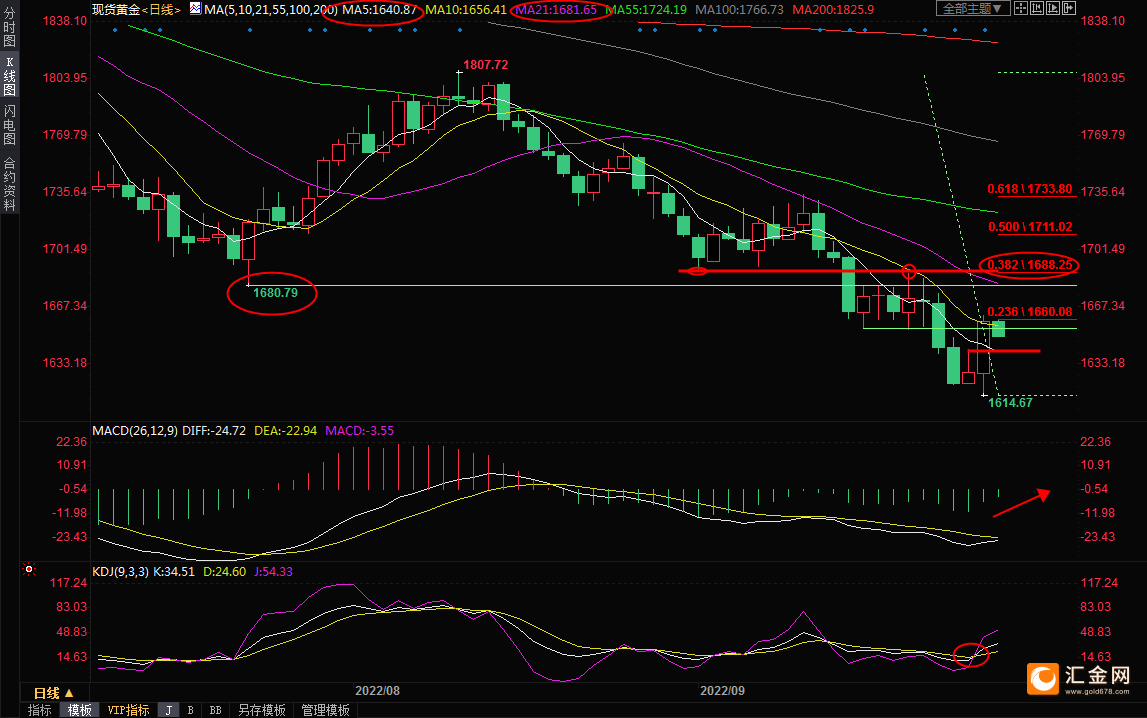1147x718 pixels.
Task: Click the 另存模板 button
Action: [262, 710]
